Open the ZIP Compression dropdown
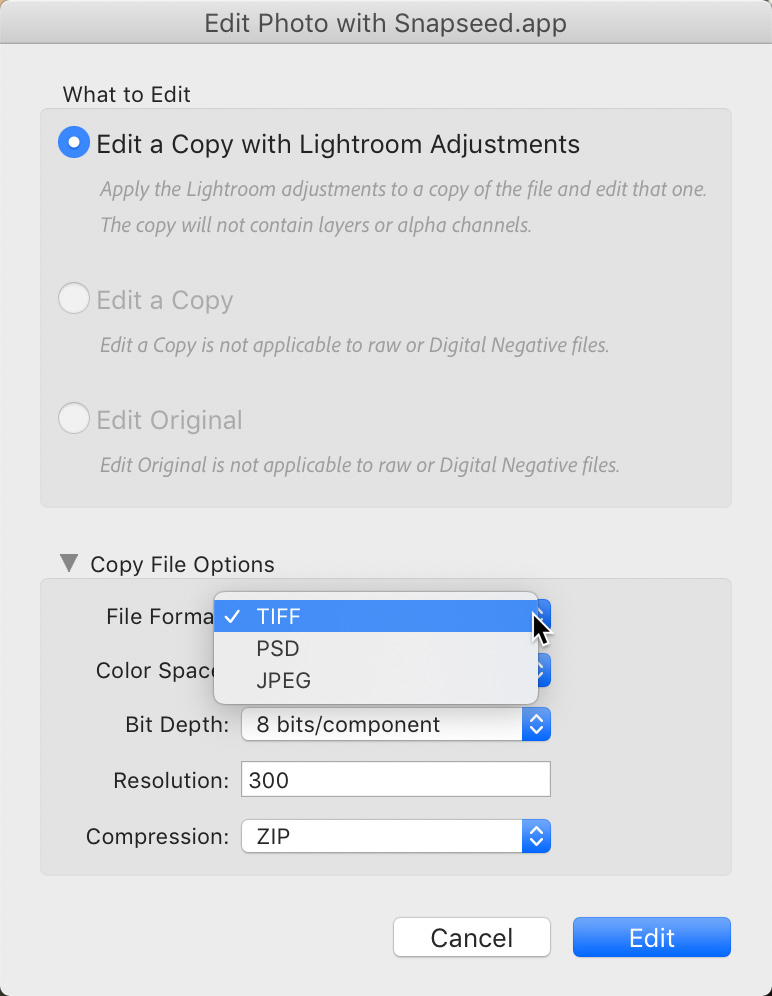Viewport: 772px width, 996px height. click(382, 836)
